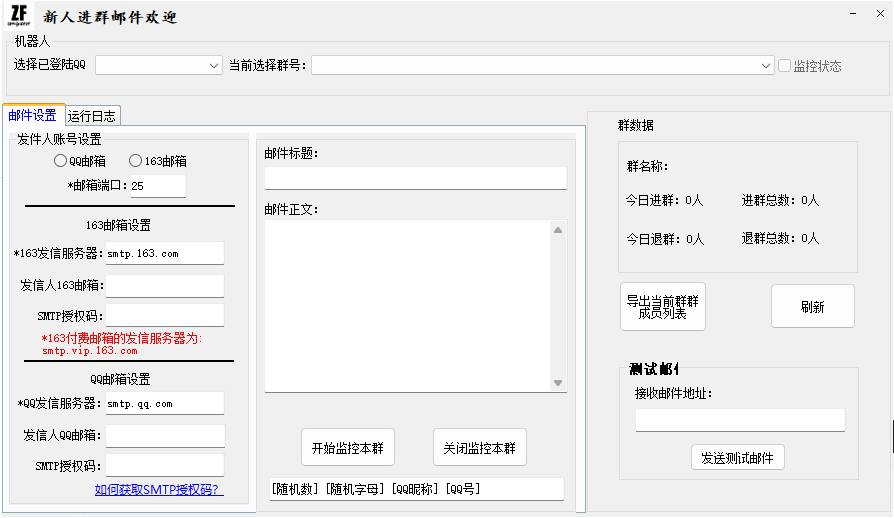Click the 邮件正文 scrollbar up arrow

click(x=558, y=230)
